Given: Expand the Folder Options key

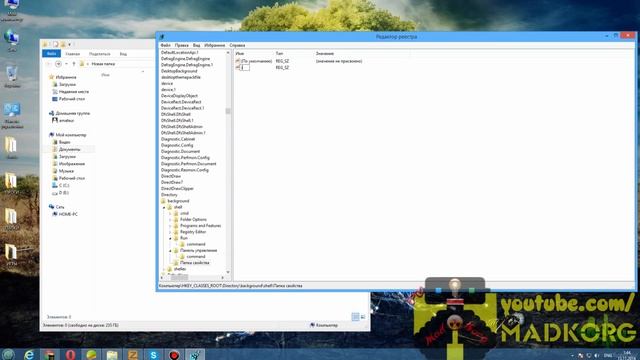Looking at the screenshot, I should (x=171, y=220).
